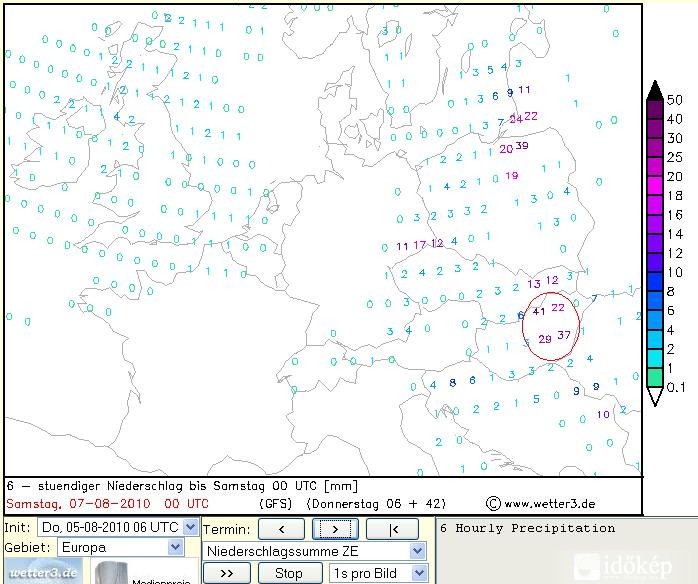Viewport: 698px width, 584px height.
Task: Click the precipitation value 29 on map
Action: coord(545,339)
